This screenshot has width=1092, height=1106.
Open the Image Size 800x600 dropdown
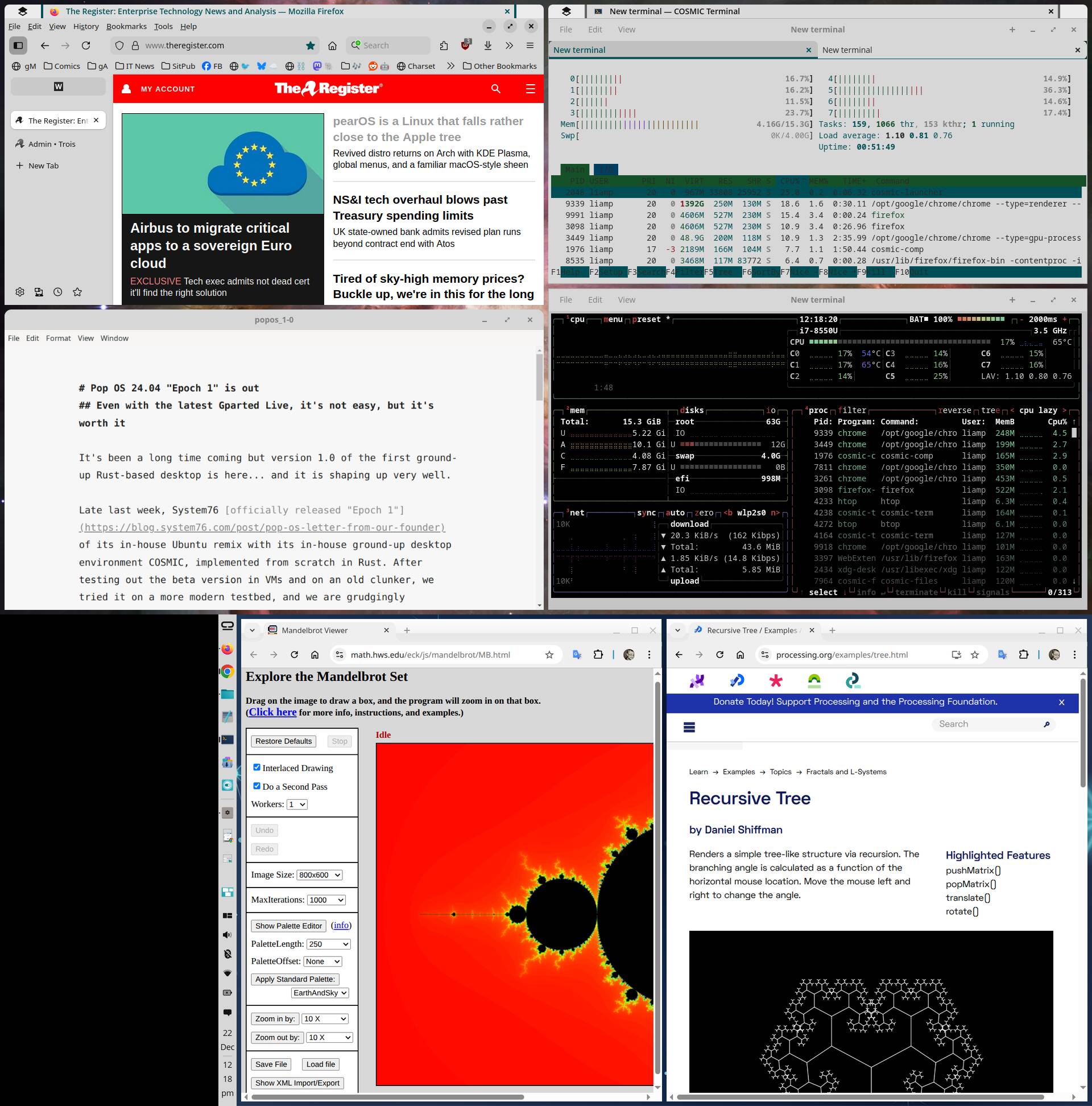320,874
